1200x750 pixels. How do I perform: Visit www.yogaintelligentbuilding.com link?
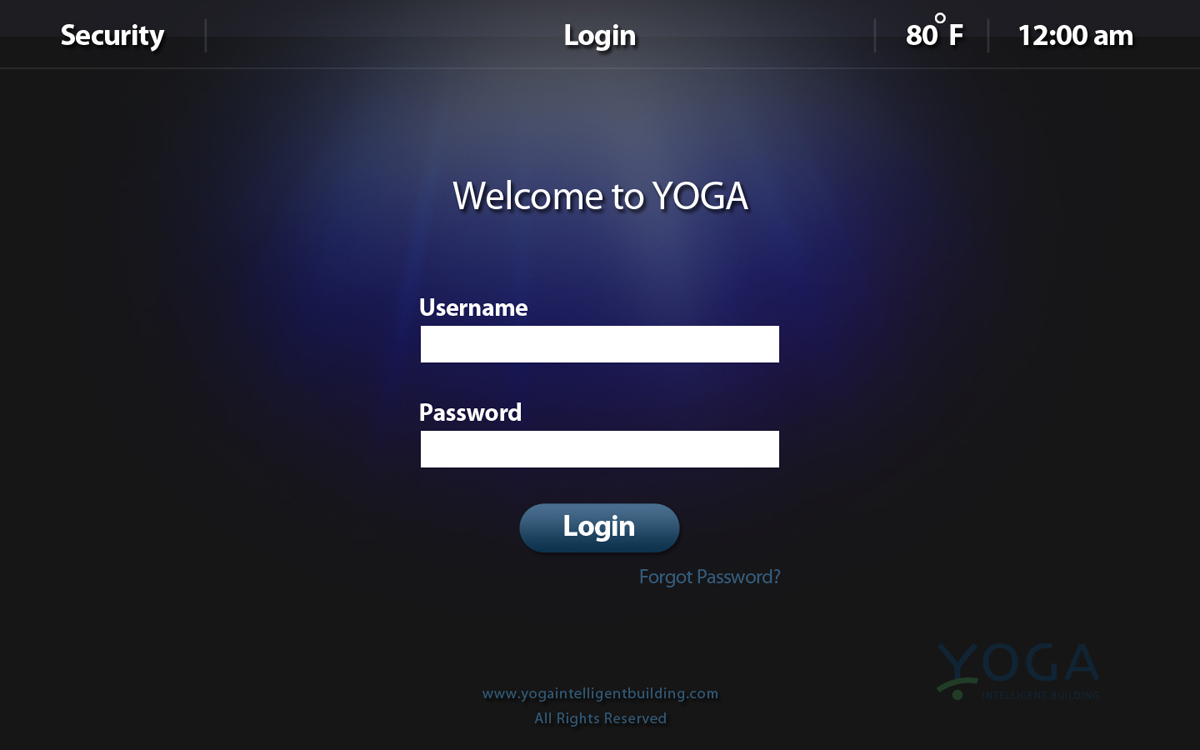tap(600, 693)
